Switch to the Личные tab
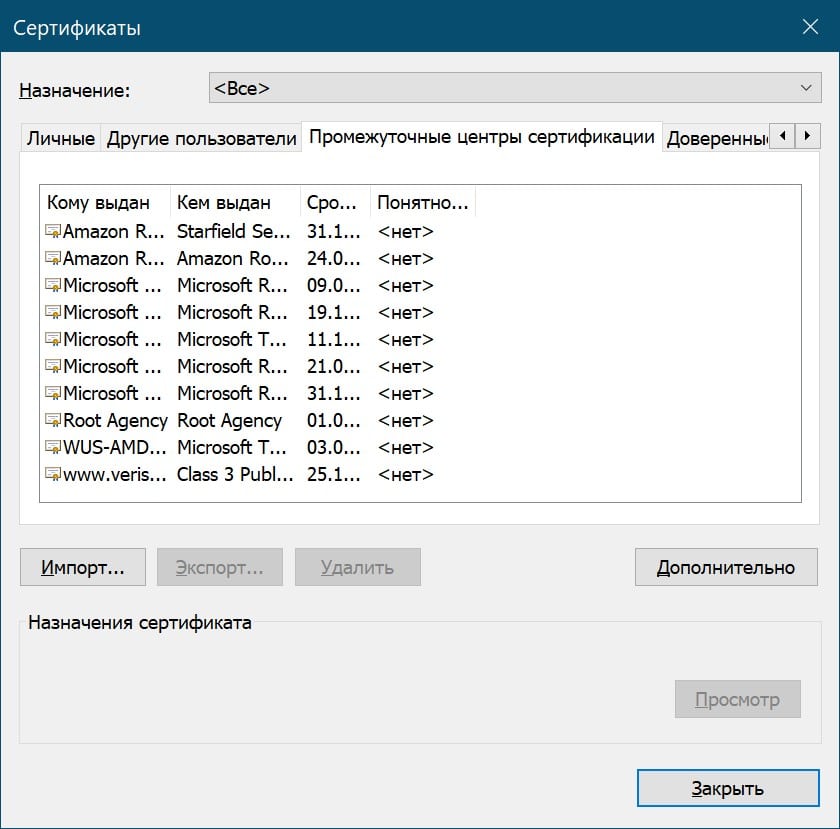 pos(61,138)
